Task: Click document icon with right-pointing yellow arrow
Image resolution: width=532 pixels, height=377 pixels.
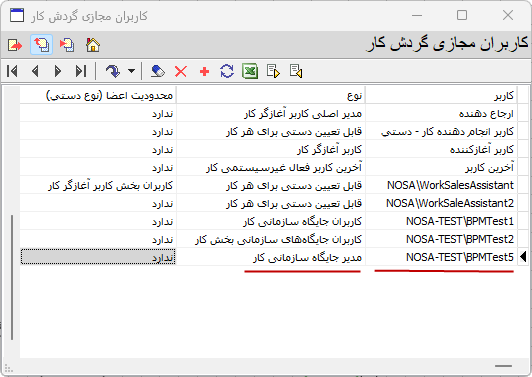Action: tap(273, 71)
